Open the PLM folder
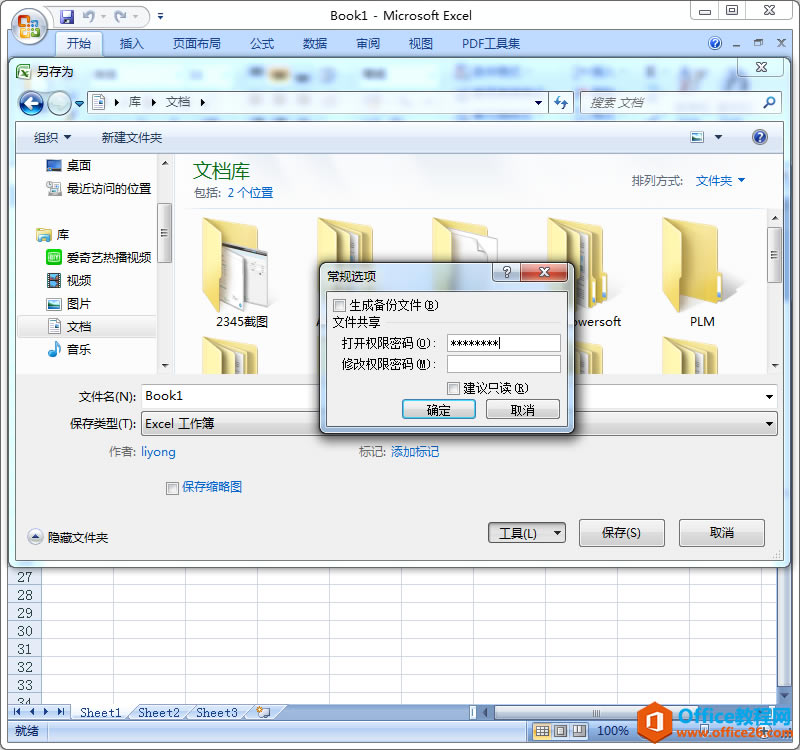800x750 pixels. click(701, 272)
